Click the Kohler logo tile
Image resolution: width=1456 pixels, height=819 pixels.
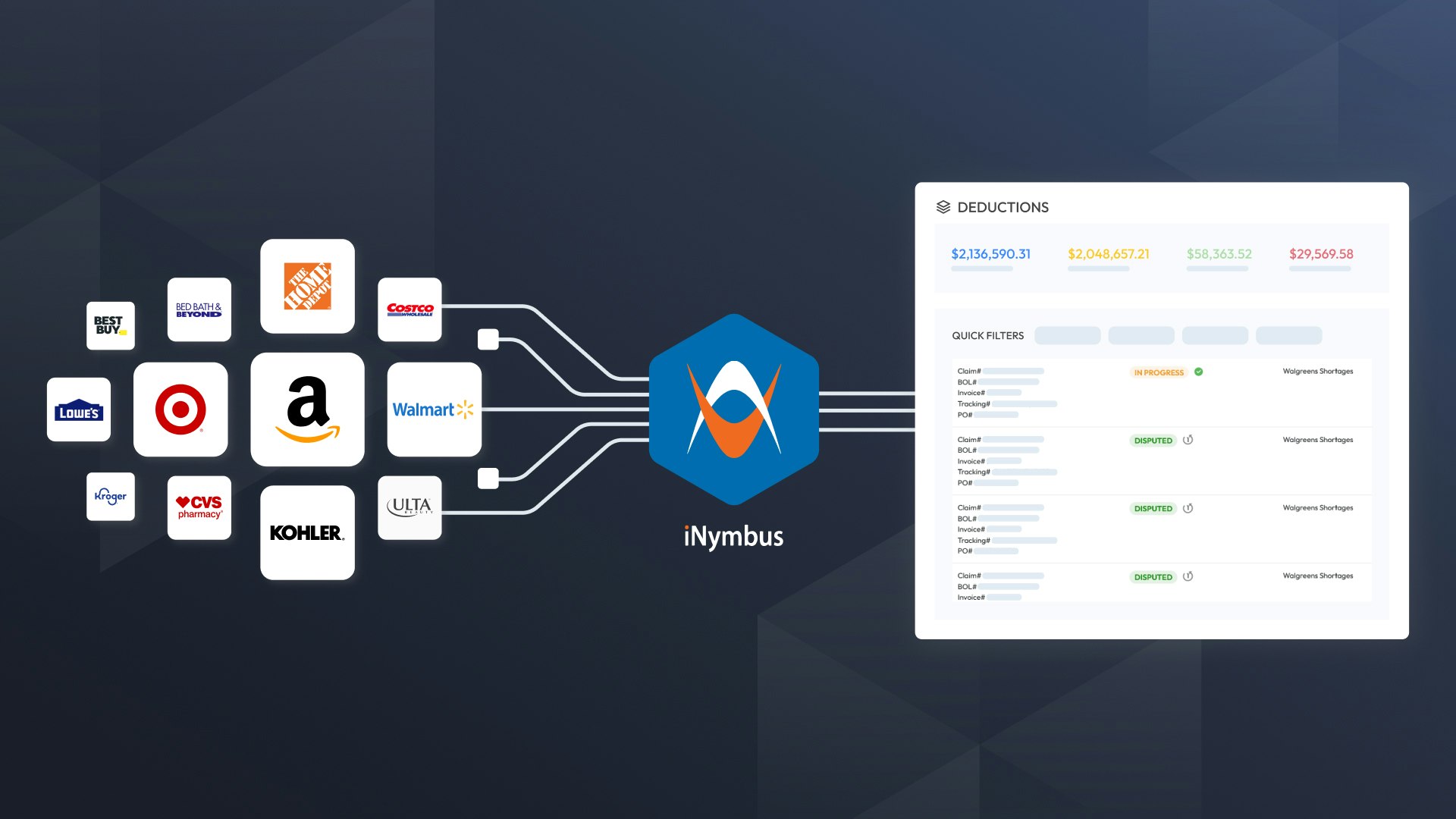307,533
